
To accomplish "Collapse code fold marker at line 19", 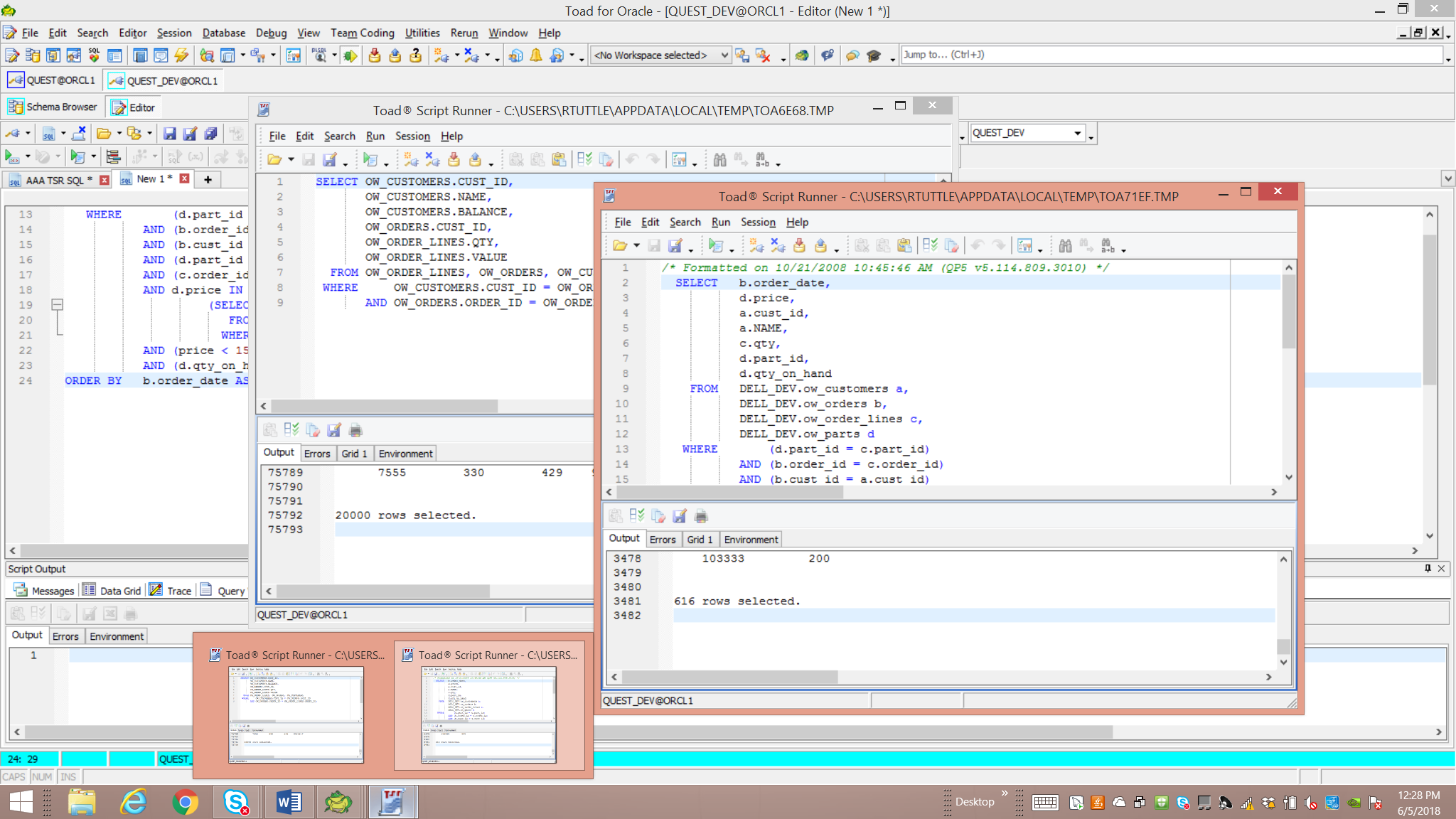I will 58,305.
